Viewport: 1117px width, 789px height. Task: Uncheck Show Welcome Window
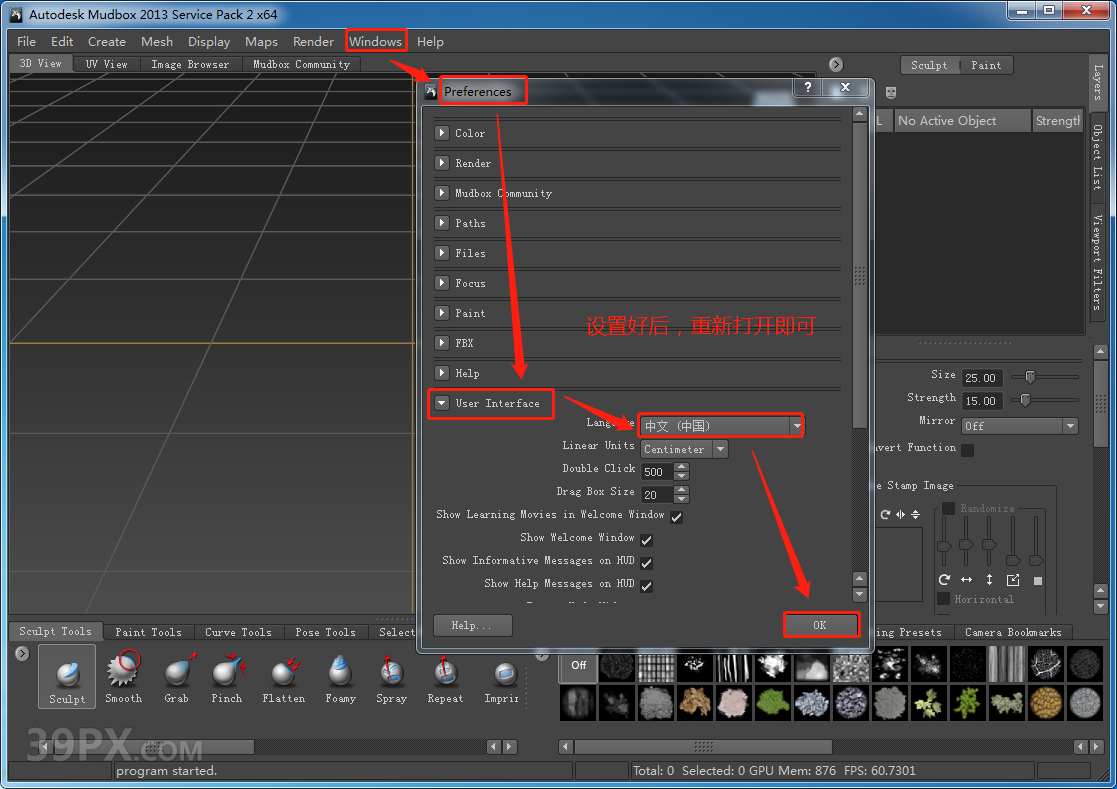coord(646,538)
